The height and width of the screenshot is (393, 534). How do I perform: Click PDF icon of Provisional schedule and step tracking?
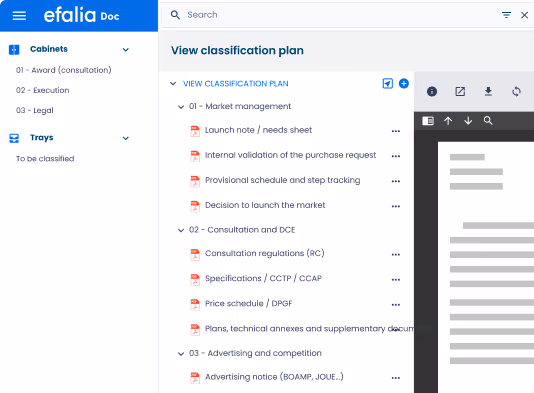pyautogui.click(x=195, y=181)
